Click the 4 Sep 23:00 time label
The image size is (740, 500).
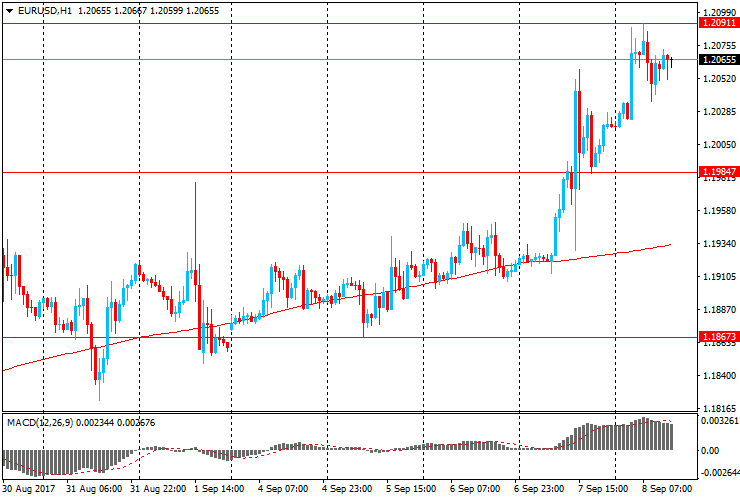[347, 489]
